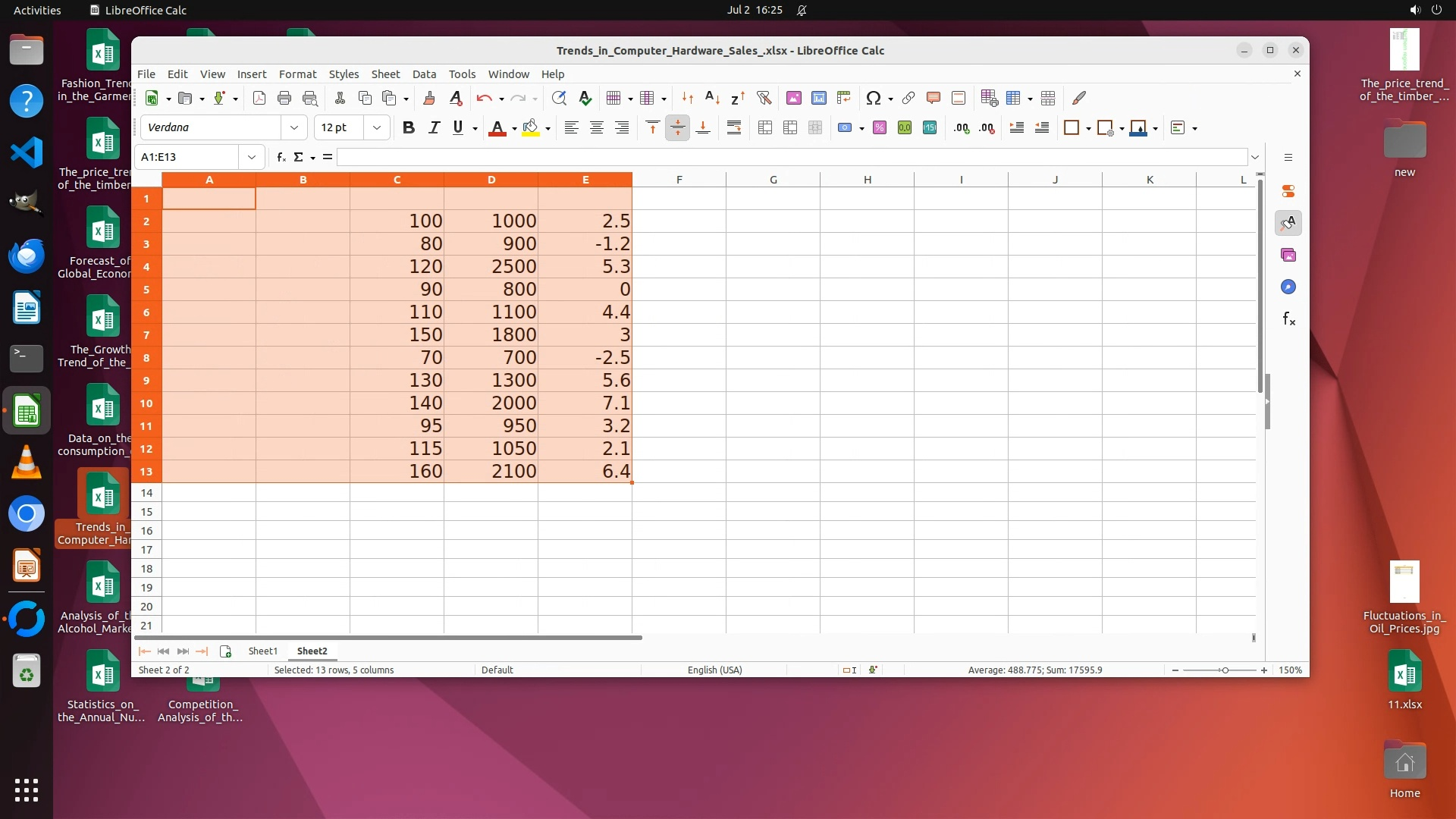Click the Clone Formatting paintbrush icon
The height and width of the screenshot is (819, 1456).
coord(428,98)
